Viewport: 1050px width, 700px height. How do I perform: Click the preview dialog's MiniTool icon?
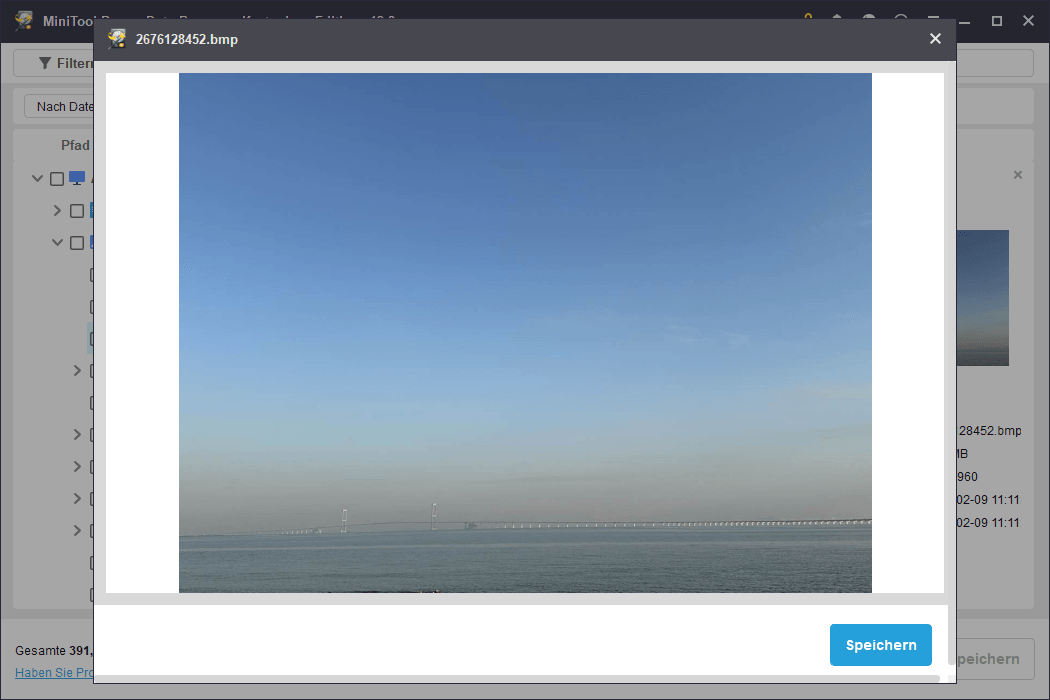pyautogui.click(x=117, y=39)
